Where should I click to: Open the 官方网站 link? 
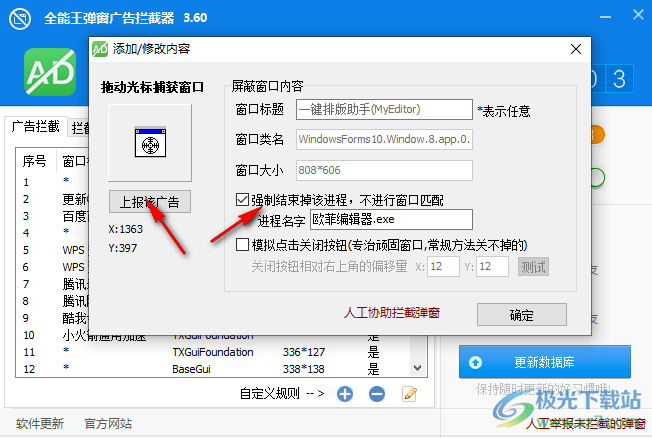point(108,424)
